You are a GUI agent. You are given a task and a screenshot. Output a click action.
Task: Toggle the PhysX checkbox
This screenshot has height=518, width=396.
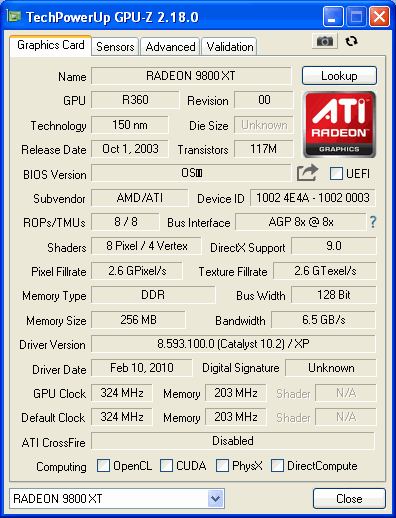click(x=222, y=466)
